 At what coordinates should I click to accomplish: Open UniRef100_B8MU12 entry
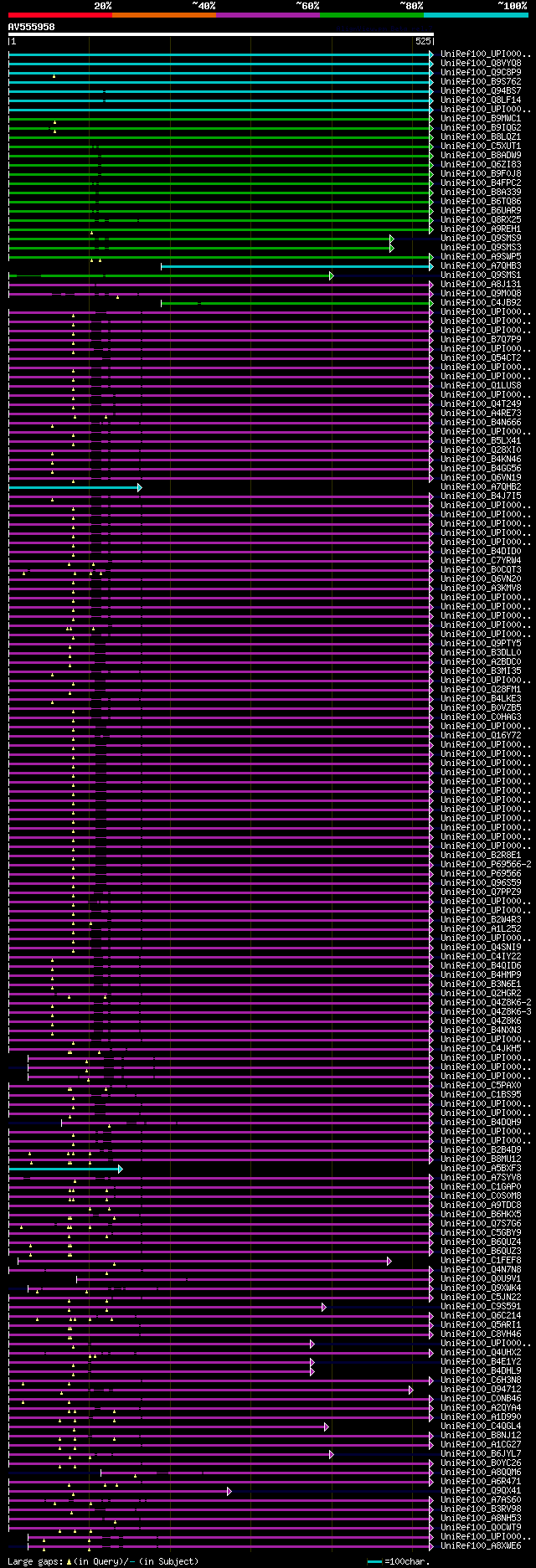point(481,1159)
